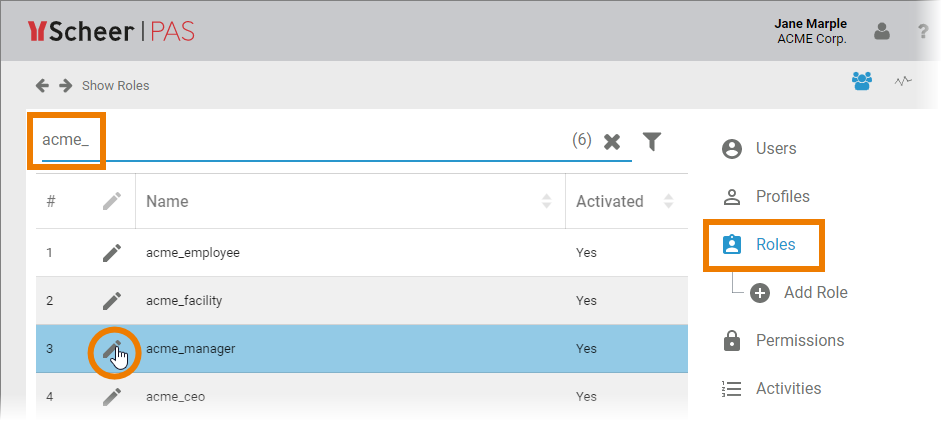The width and height of the screenshot is (942, 421).
Task: Open Users in sidebar menu
Action: [775, 149]
